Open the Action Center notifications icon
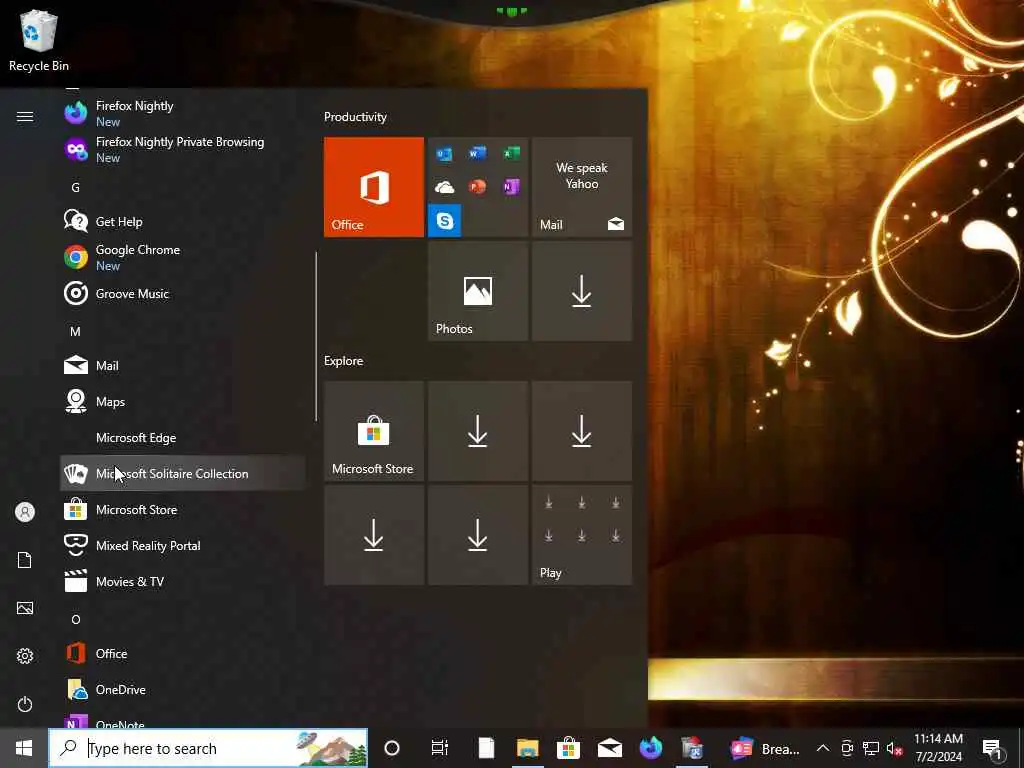1024x768 pixels. click(x=993, y=749)
